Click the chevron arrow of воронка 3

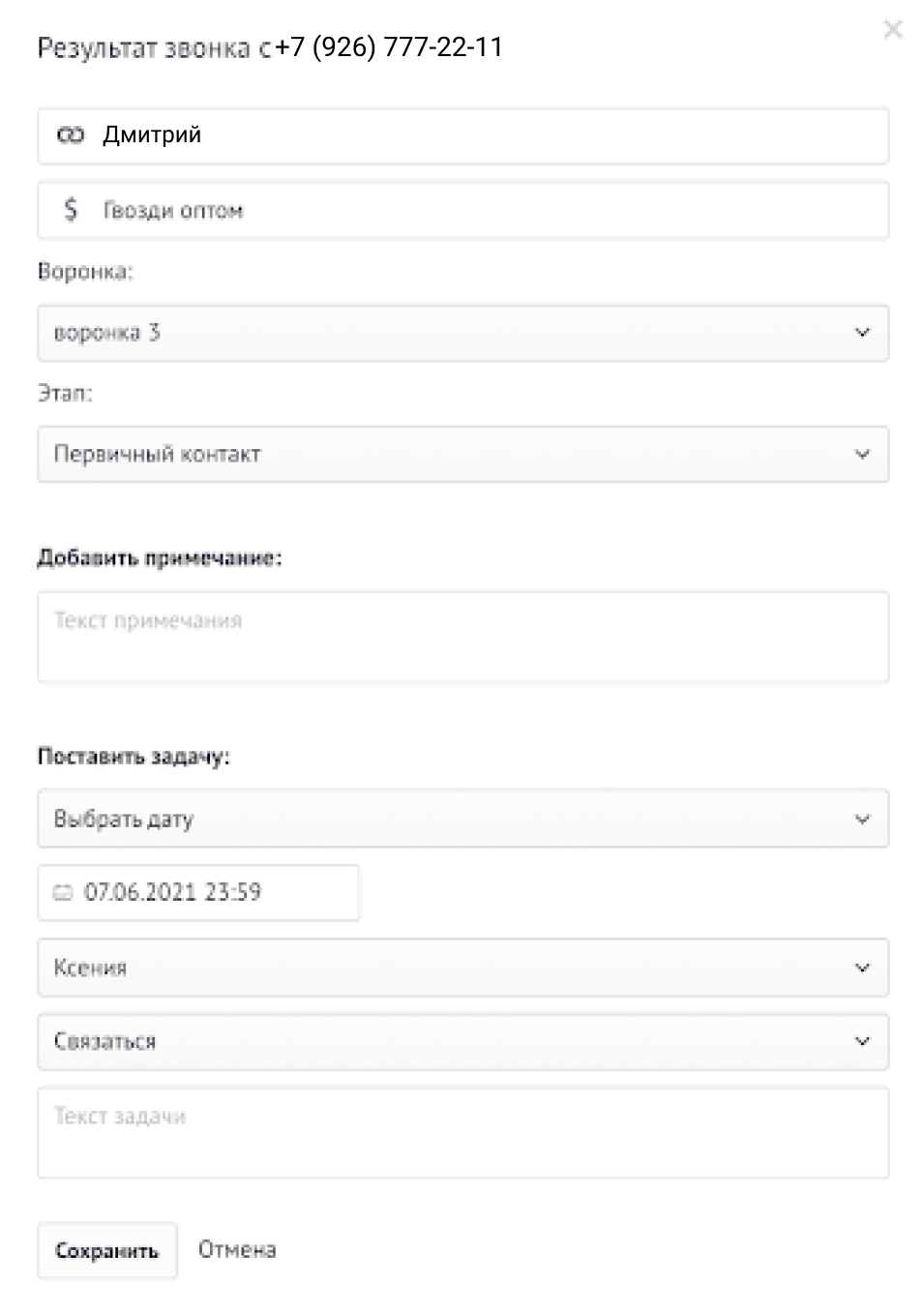pyautogui.click(x=862, y=334)
